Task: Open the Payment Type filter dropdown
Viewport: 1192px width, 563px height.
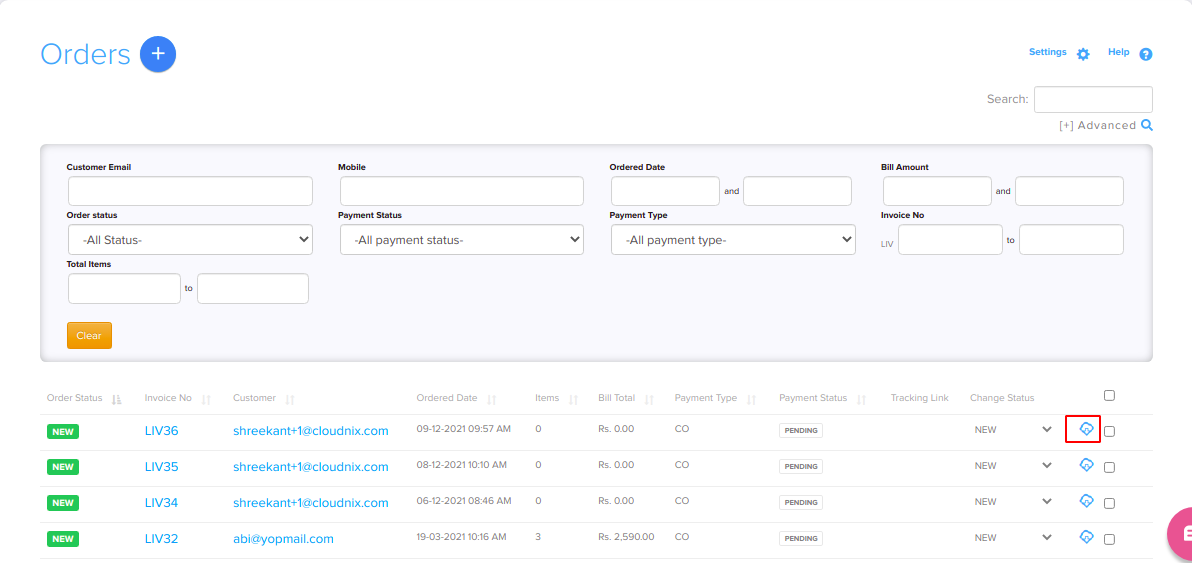Action: click(x=733, y=239)
